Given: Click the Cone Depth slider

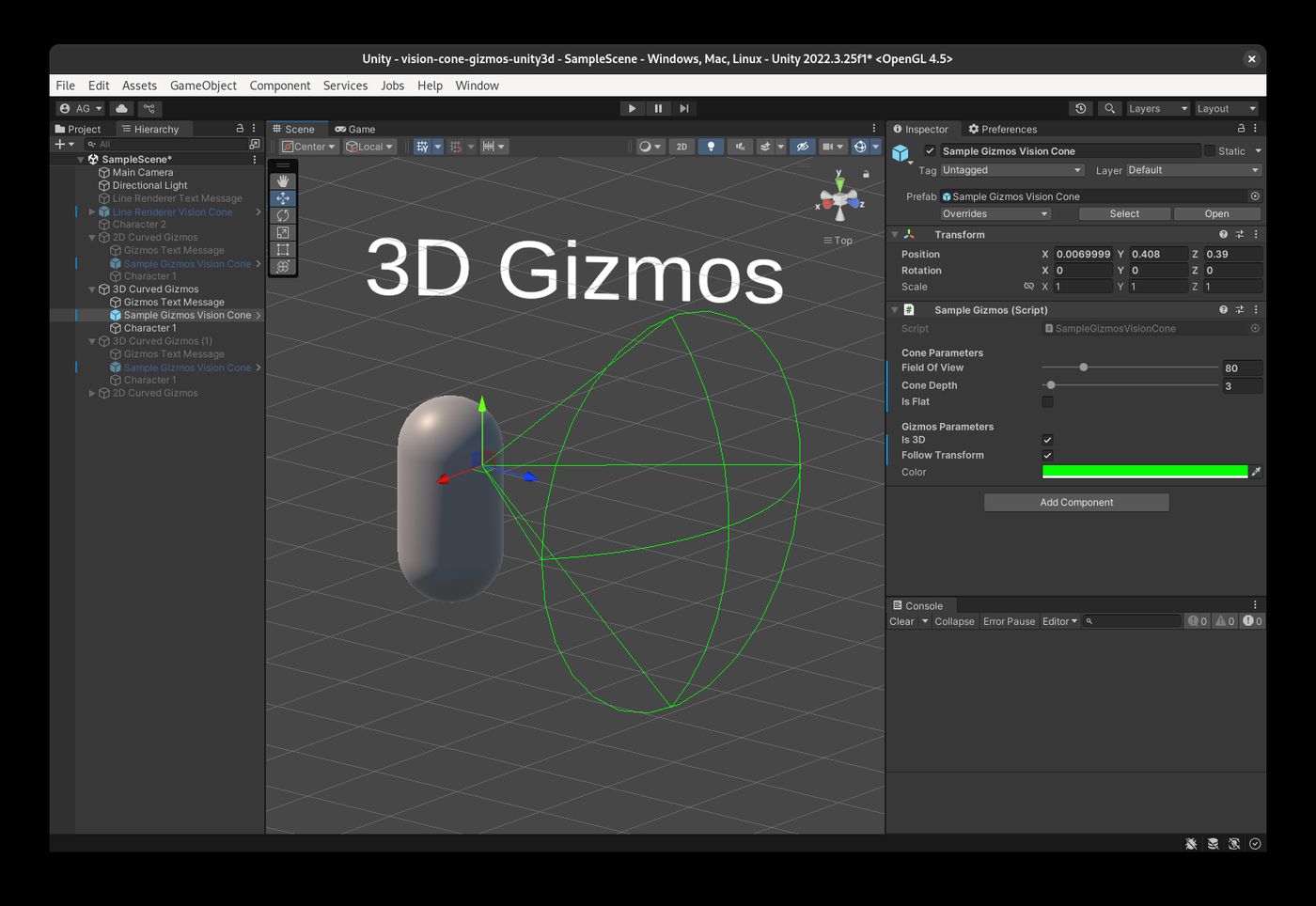Looking at the screenshot, I should 1130,385.
